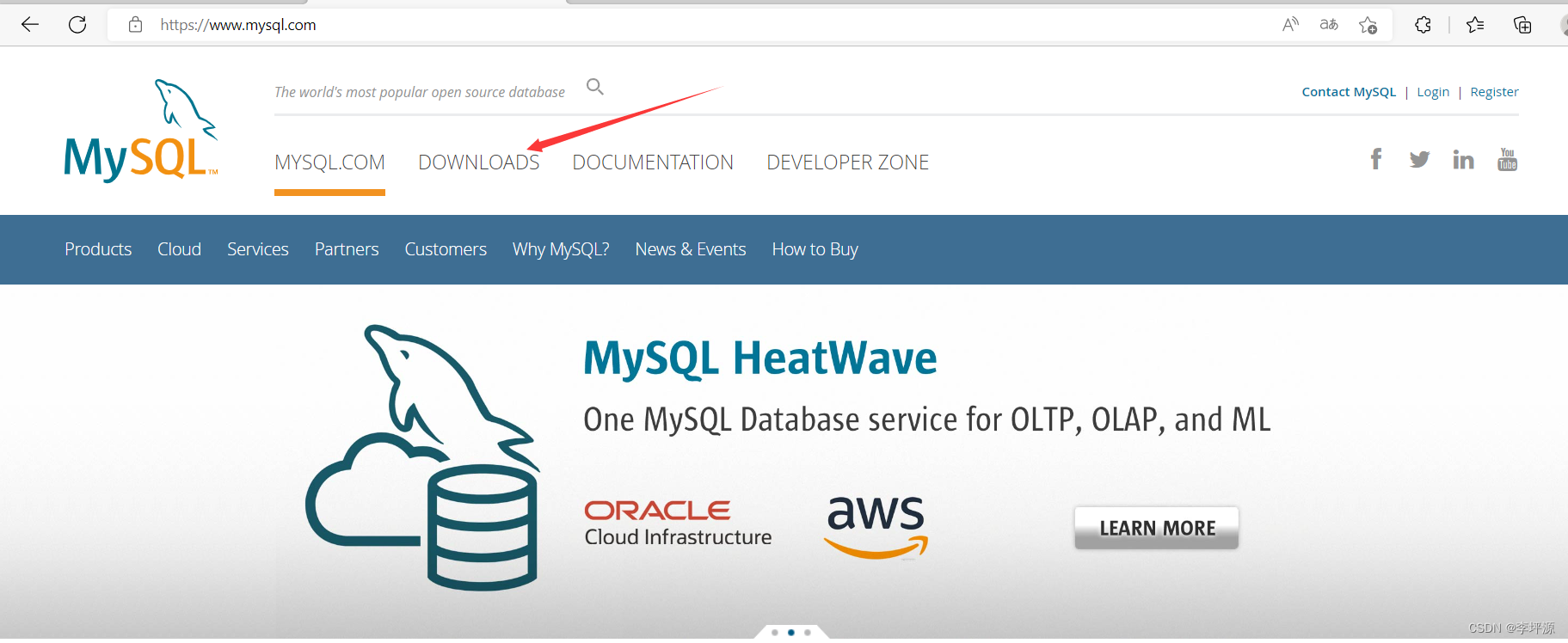Click the HeatWave dolphin cloud database graphic

coord(423,457)
